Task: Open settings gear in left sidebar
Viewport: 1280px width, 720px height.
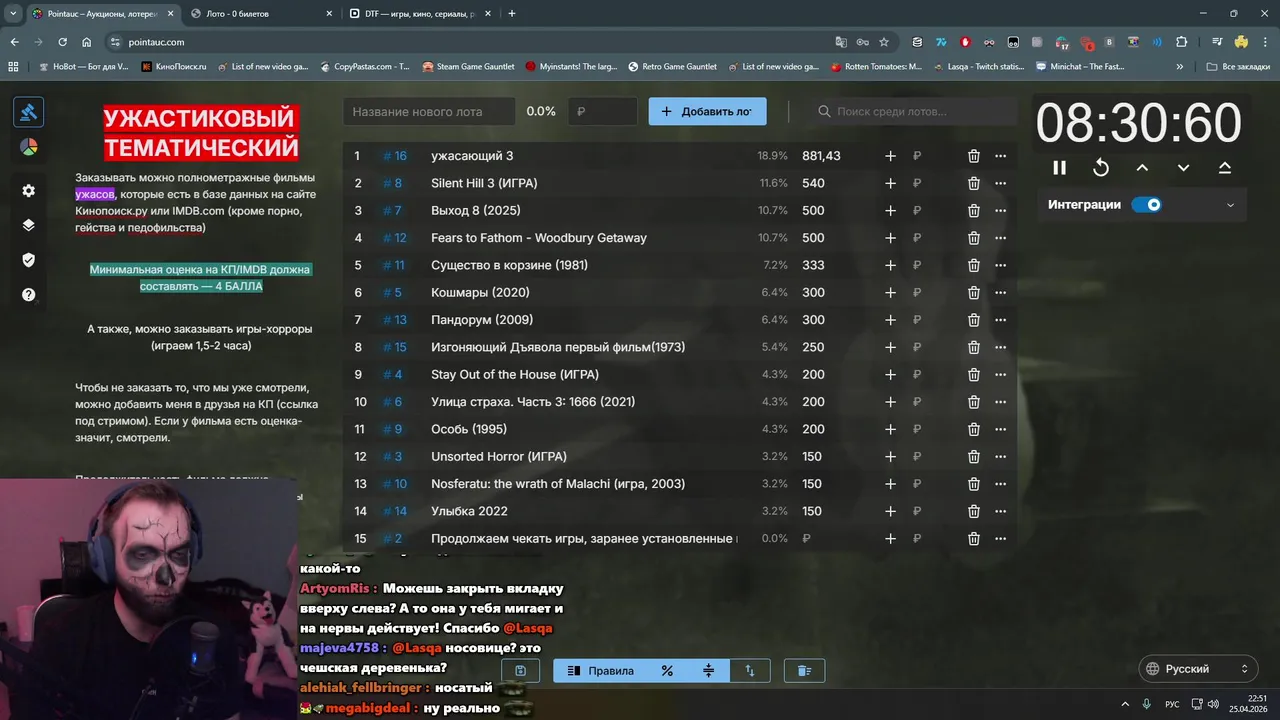Action: click(x=28, y=190)
